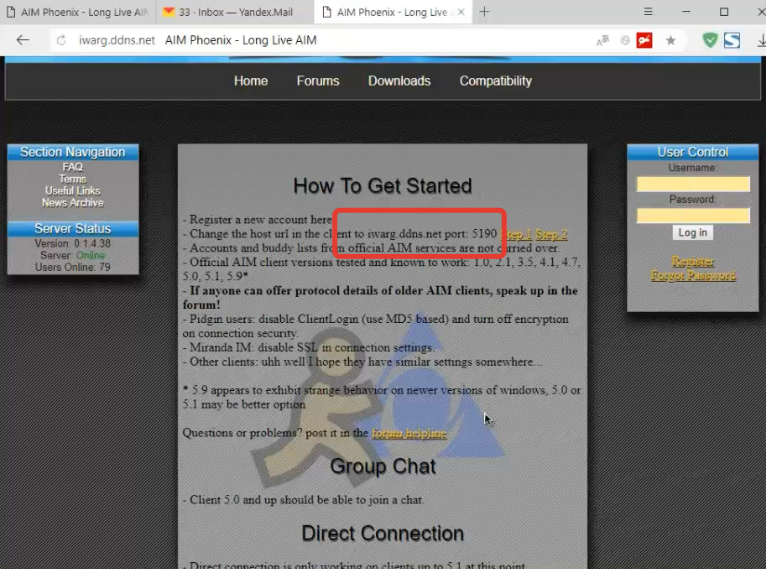Reload the page with refresh icon

tap(61, 41)
